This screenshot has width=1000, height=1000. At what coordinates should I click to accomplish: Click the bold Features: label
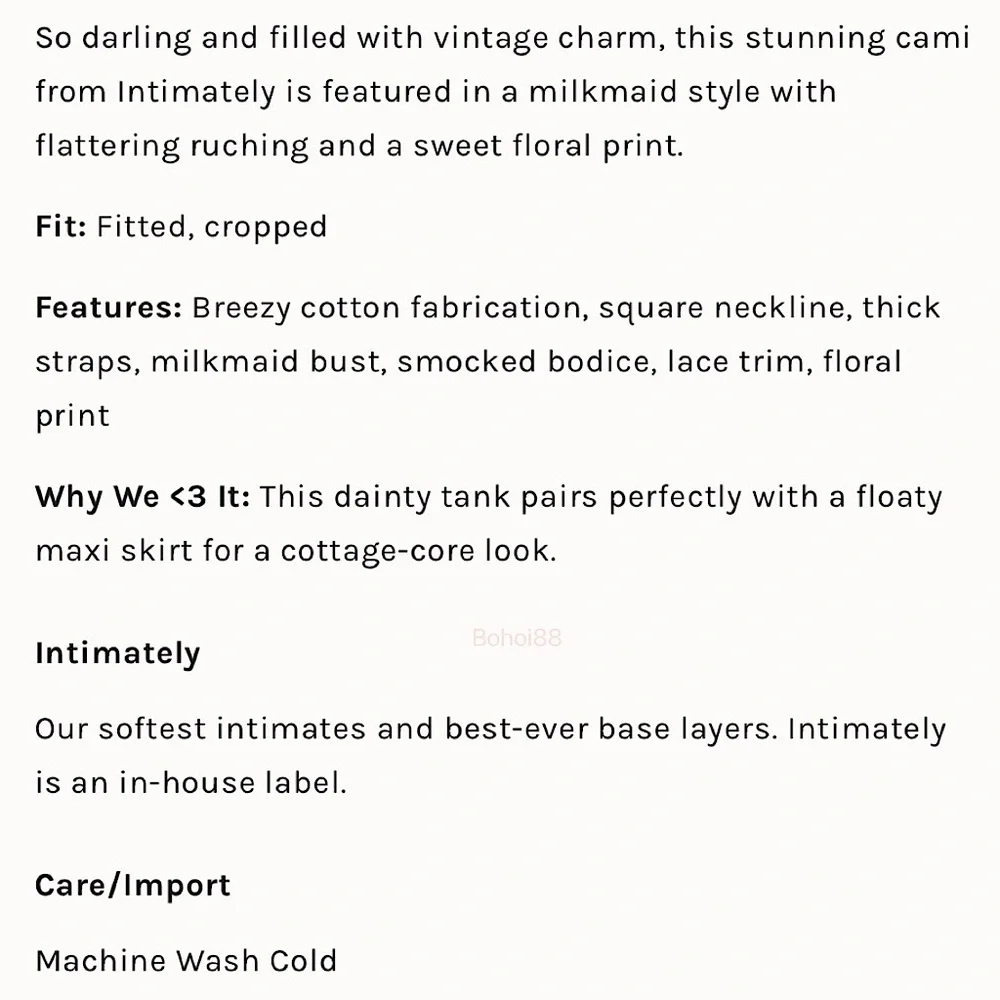[x=109, y=307]
